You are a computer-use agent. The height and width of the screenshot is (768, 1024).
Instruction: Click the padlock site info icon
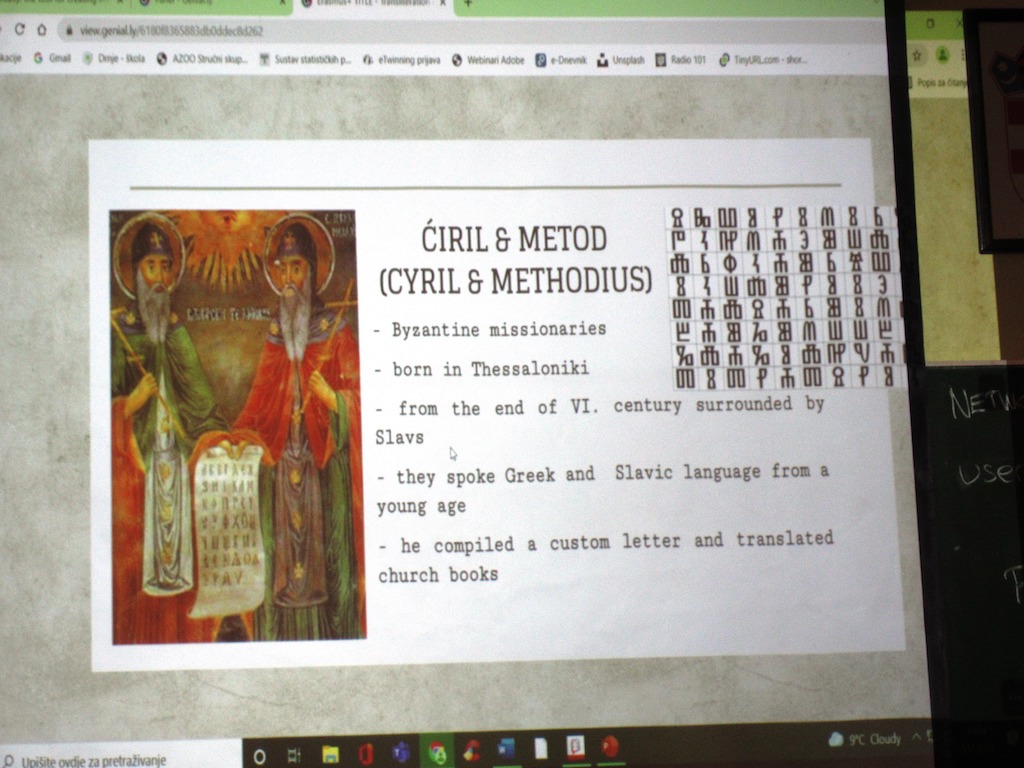coord(68,31)
